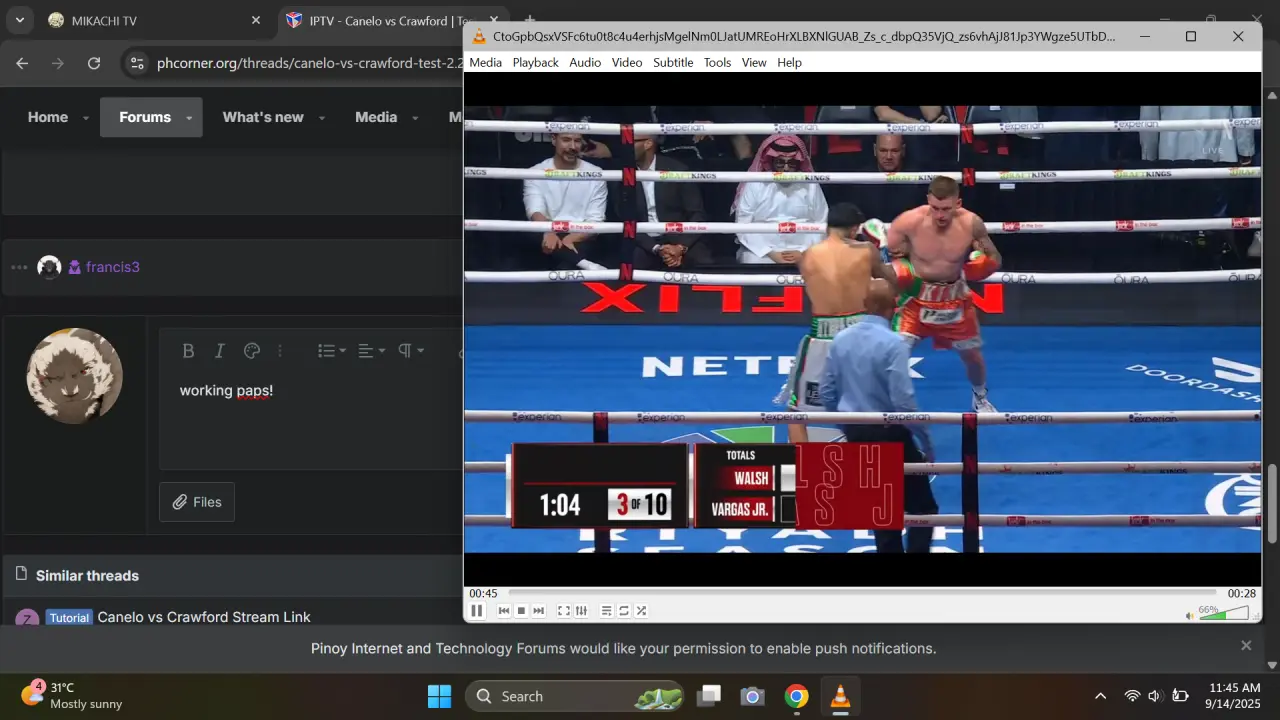
Task: Switch to the MIKACHI TV tab
Action: click(155, 20)
